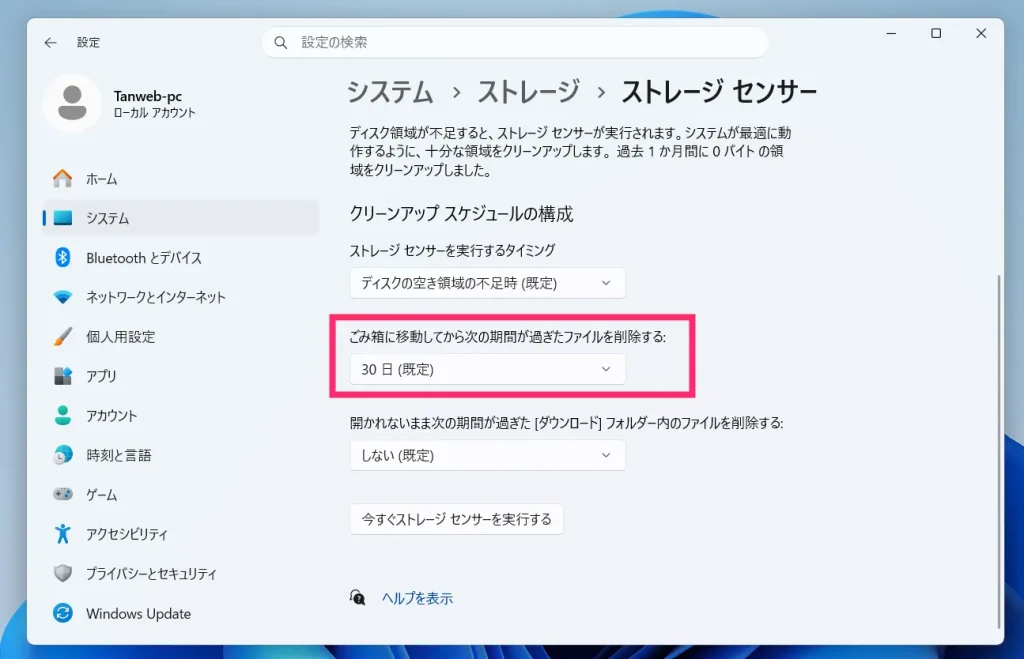This screenshot has height=659, width=1024.
Task: Click ストレージ in the breadcrumb
Action: [x=528, y=91]
